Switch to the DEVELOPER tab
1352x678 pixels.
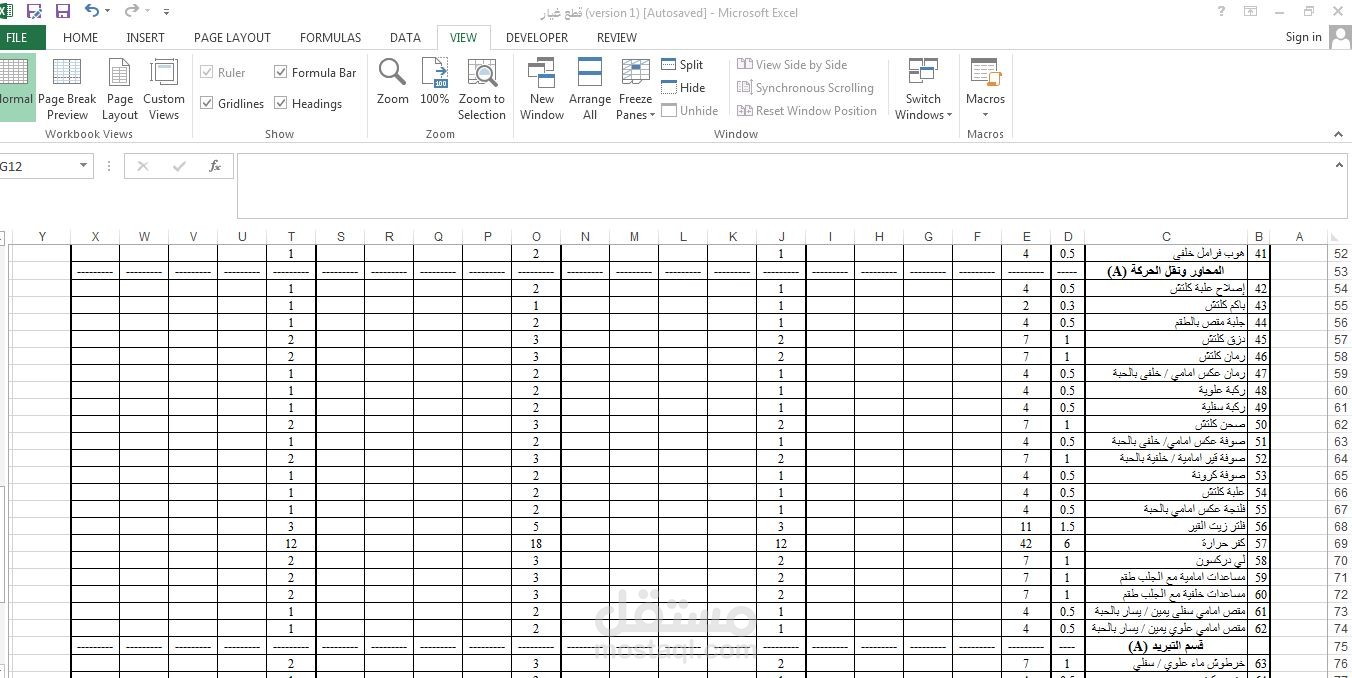pos(537,38)
